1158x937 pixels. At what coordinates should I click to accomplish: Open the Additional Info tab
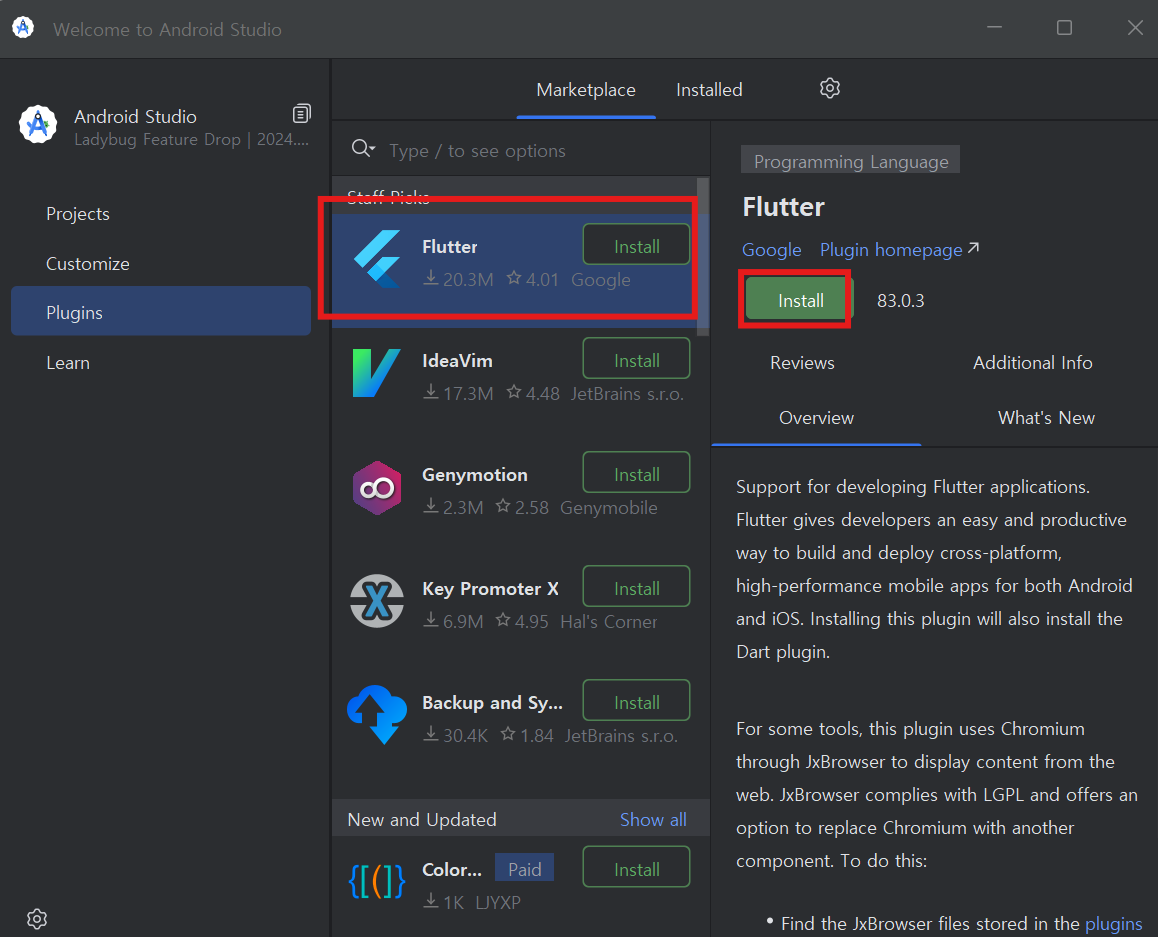point(1032,363)
